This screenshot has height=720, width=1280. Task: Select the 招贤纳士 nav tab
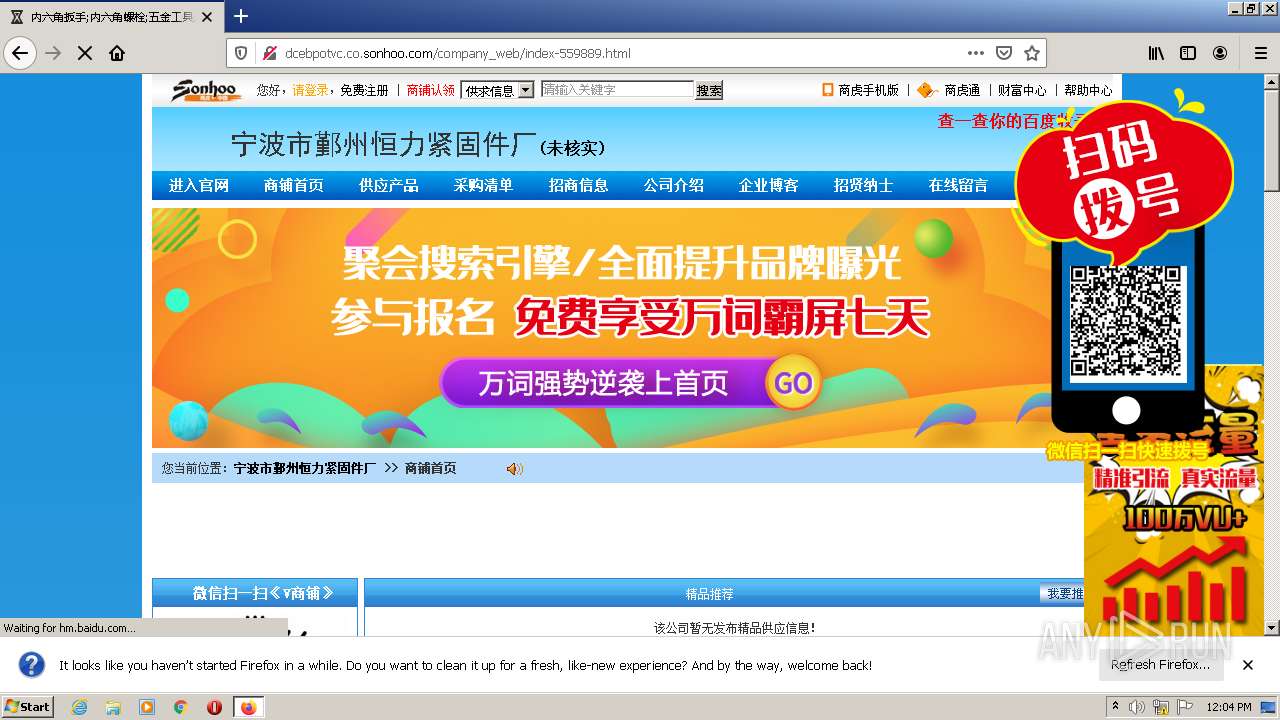pos(864,185)
